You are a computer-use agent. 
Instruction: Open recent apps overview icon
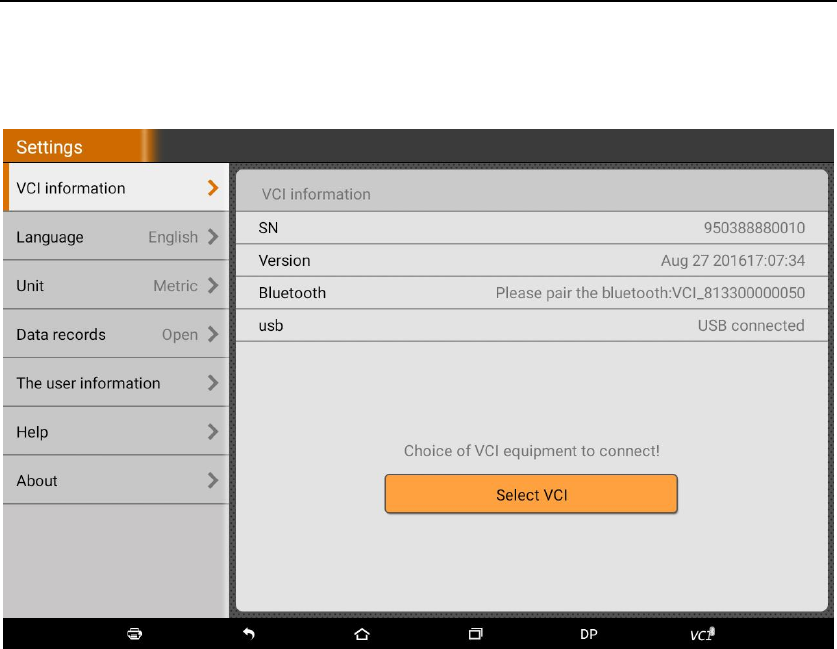click(476, 634)
